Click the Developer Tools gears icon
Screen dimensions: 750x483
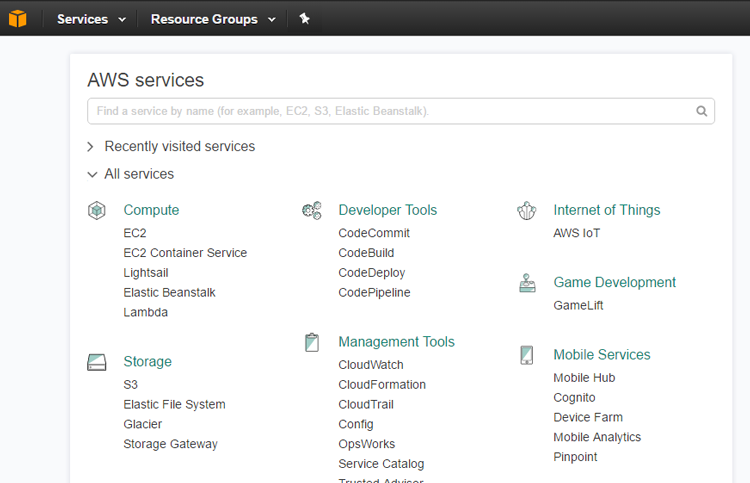pos(311,210)
